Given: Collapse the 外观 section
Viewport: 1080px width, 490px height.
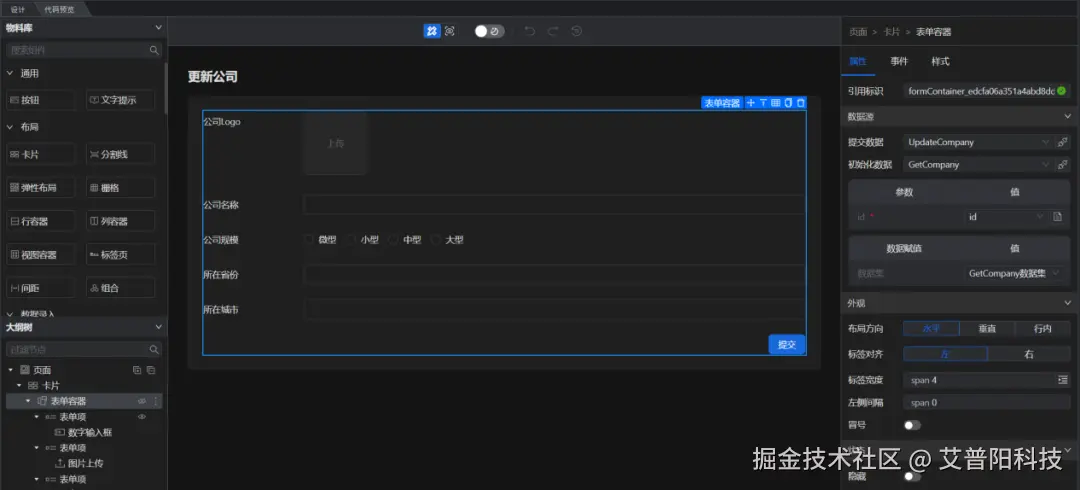Looking at the screenshot, I should (x=1068, y=303).
